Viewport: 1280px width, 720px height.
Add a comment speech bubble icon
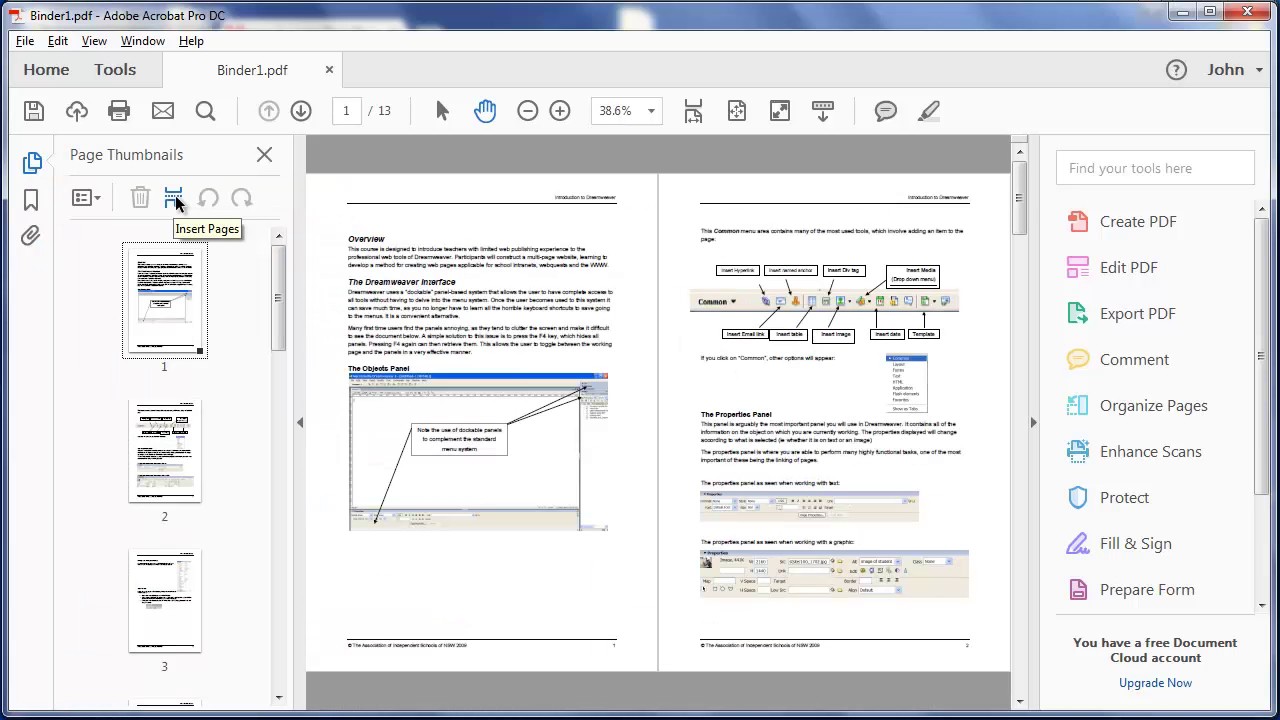[886, 111]
